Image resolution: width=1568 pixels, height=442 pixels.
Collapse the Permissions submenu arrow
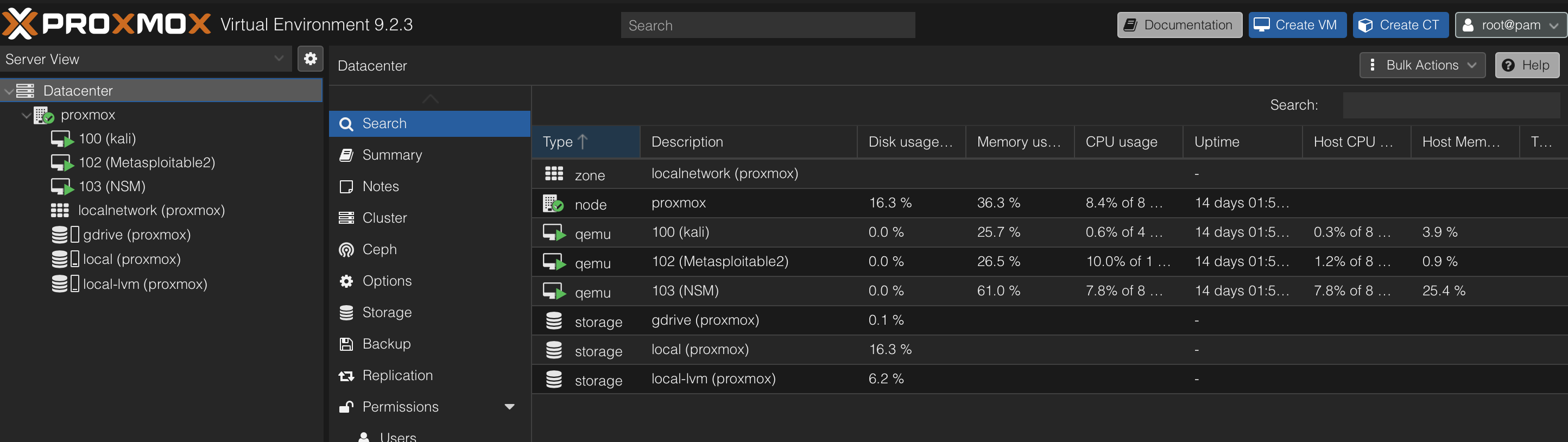click(x=509, y=407)
